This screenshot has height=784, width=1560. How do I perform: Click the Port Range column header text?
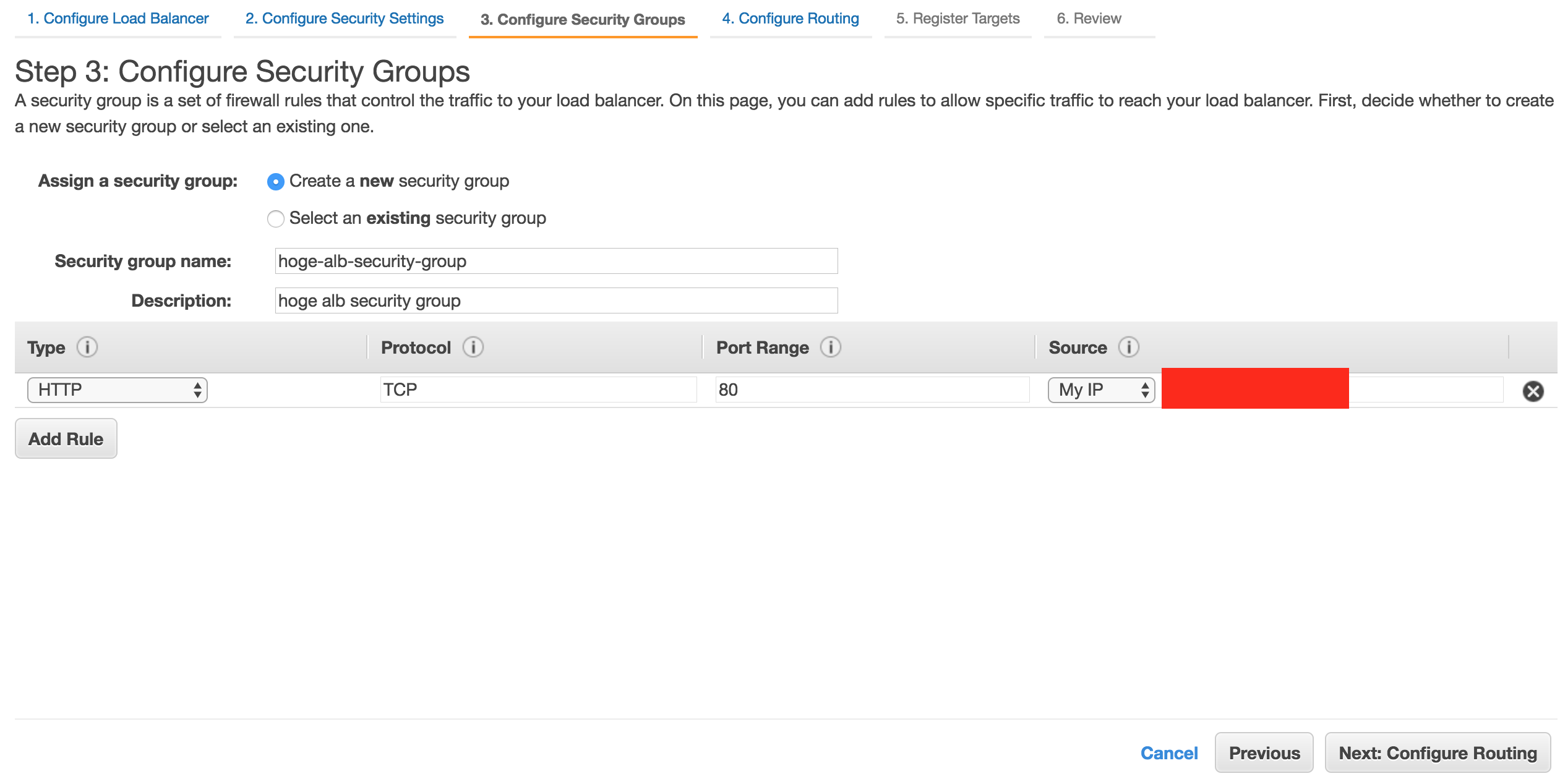click(762, 348)
